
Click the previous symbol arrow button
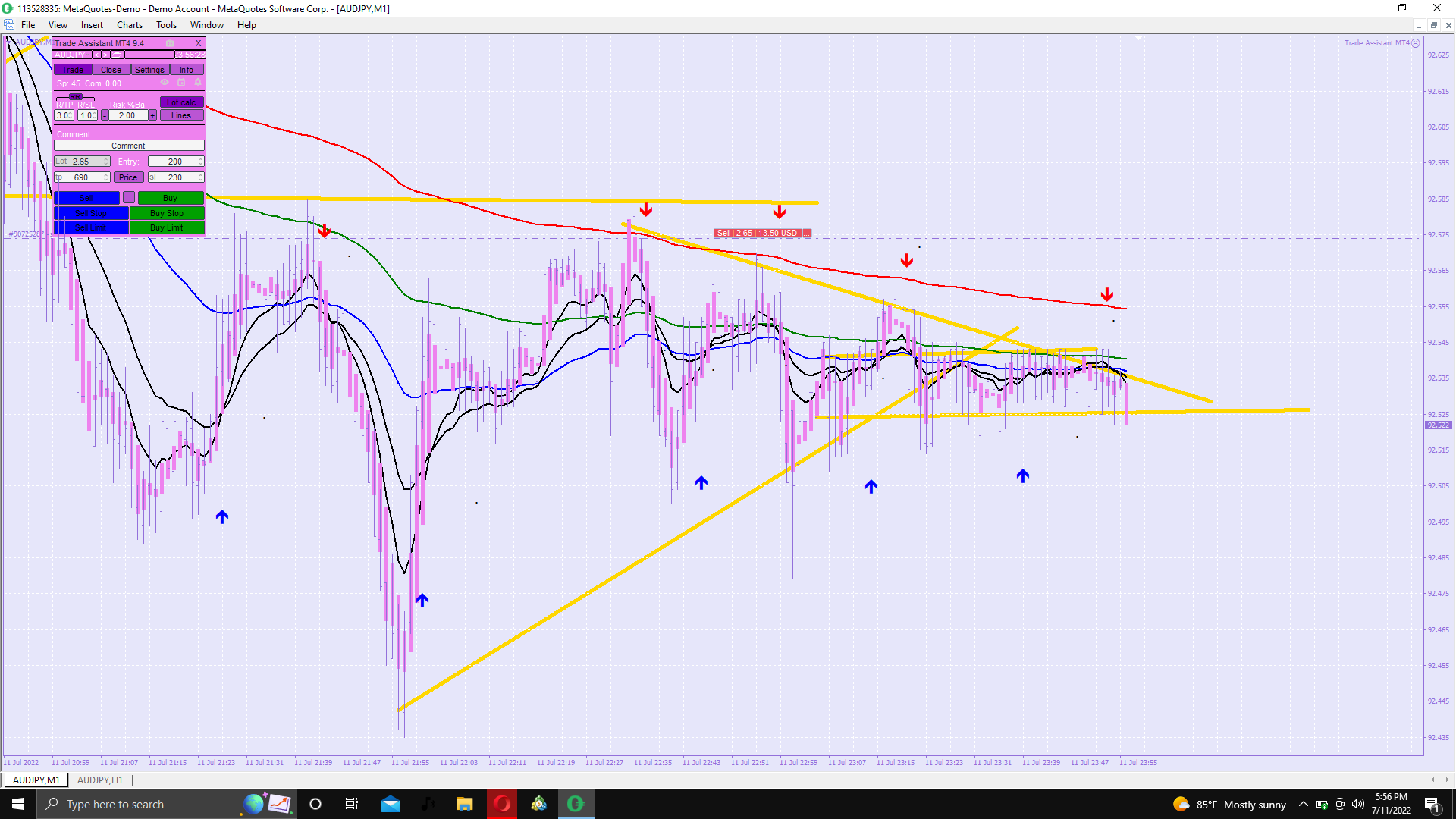click(x=96, y=55)
